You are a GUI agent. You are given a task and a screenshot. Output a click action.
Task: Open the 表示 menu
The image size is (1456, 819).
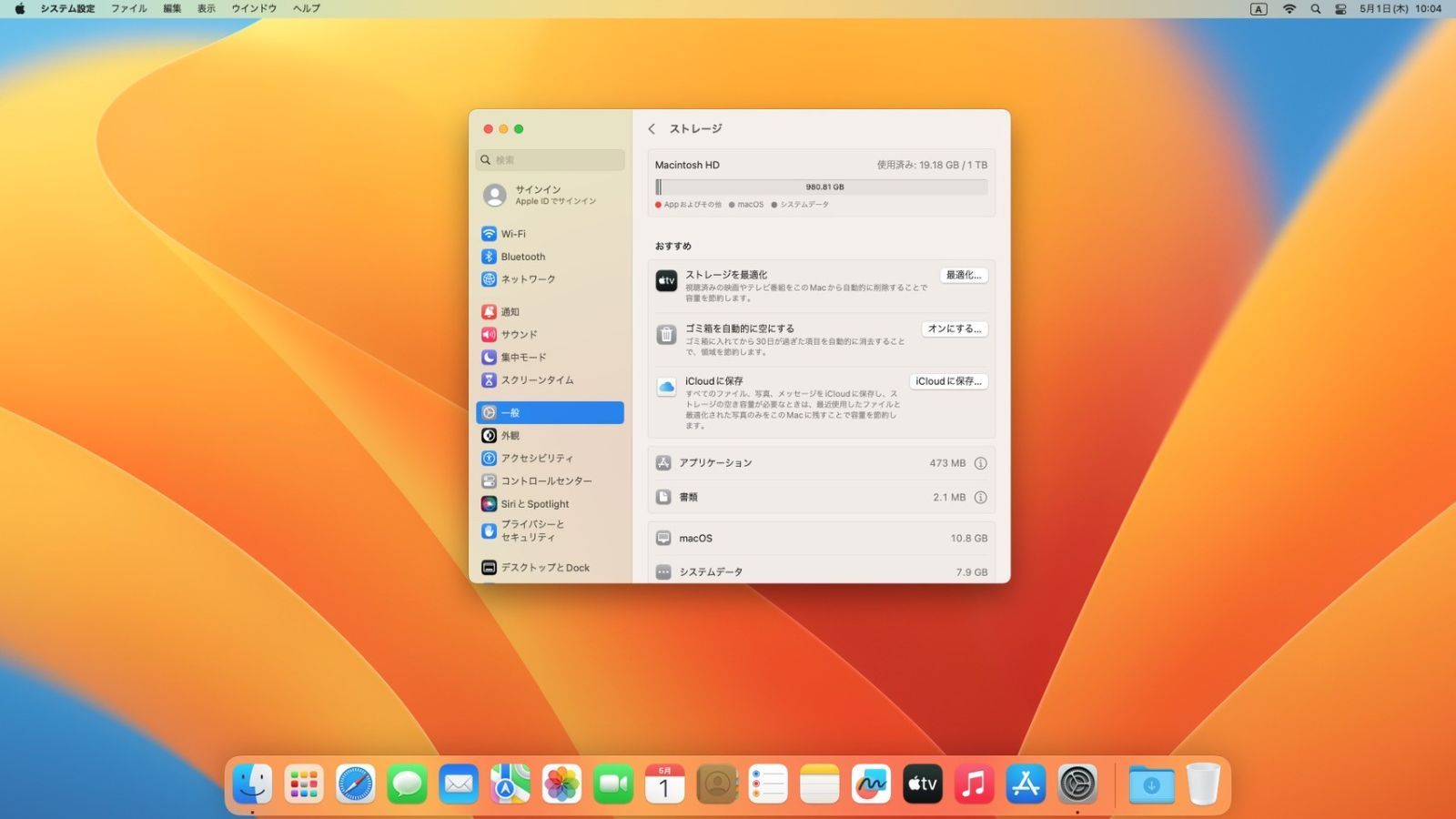pos(207,8)
